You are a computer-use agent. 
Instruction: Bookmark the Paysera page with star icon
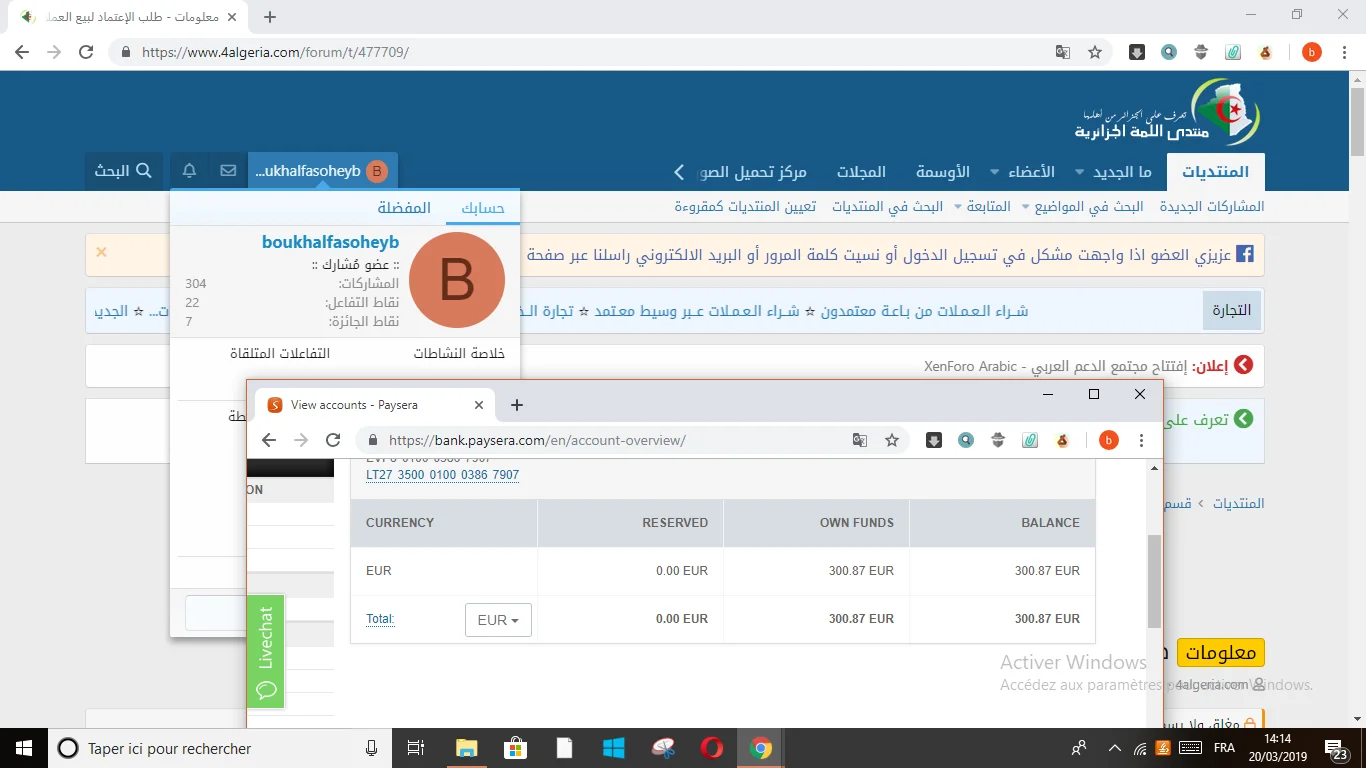(892, 440)
